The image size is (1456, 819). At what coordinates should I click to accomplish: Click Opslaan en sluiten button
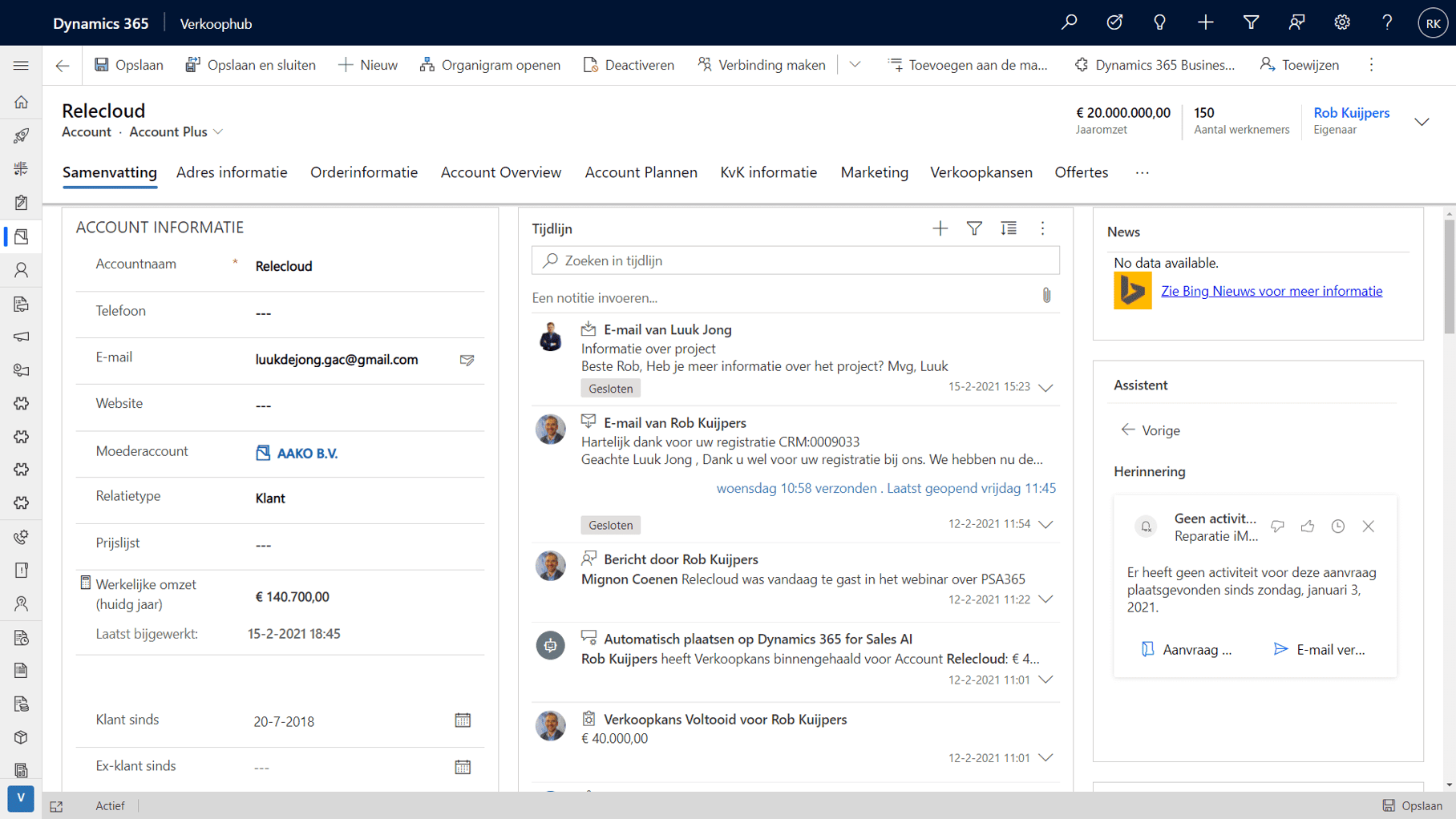pyautogui.click(x=250, y=65)
